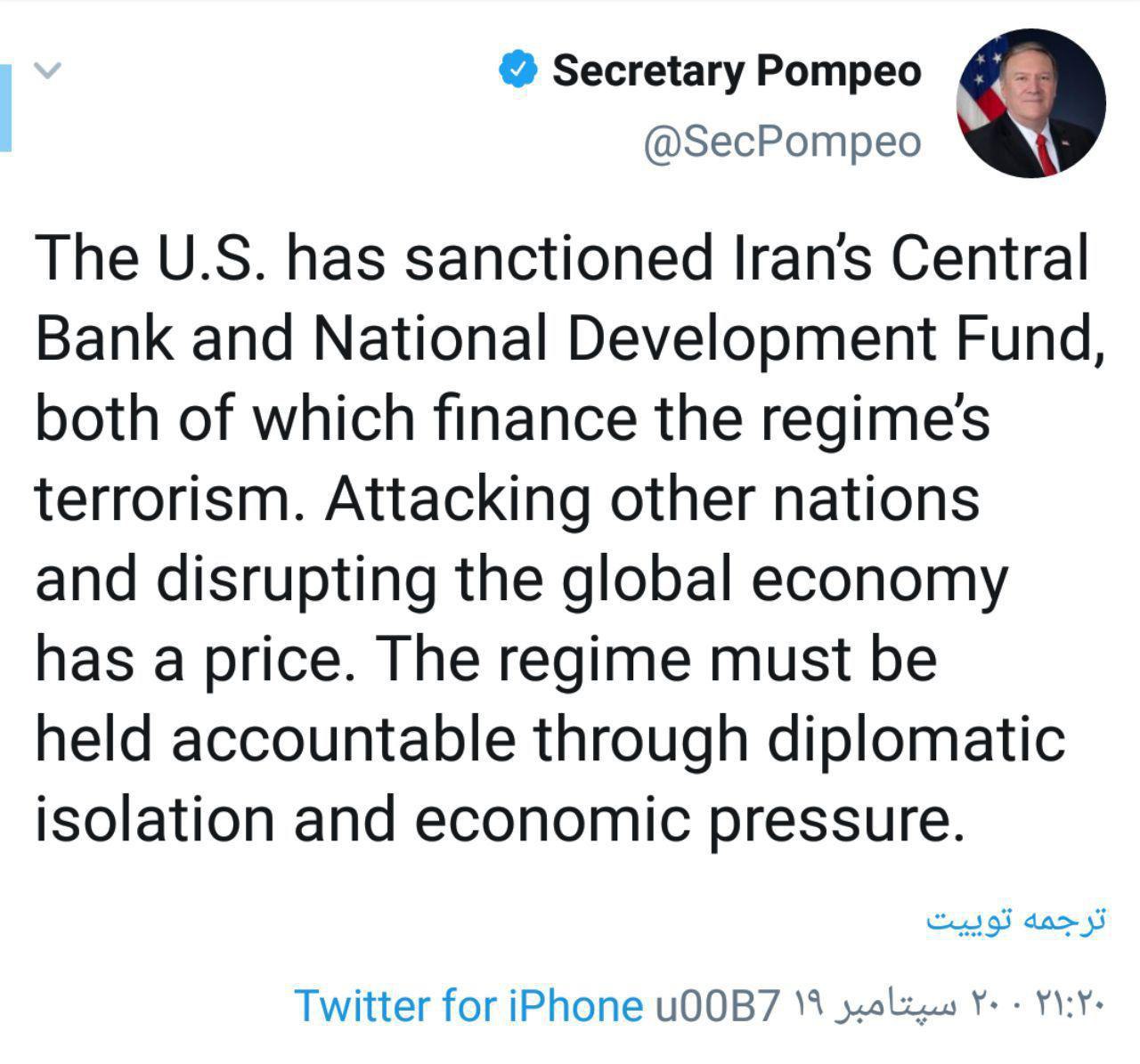
Task: Click the tweet time ۲۱:۲۰
Action: click(x=1071, y=1007)
